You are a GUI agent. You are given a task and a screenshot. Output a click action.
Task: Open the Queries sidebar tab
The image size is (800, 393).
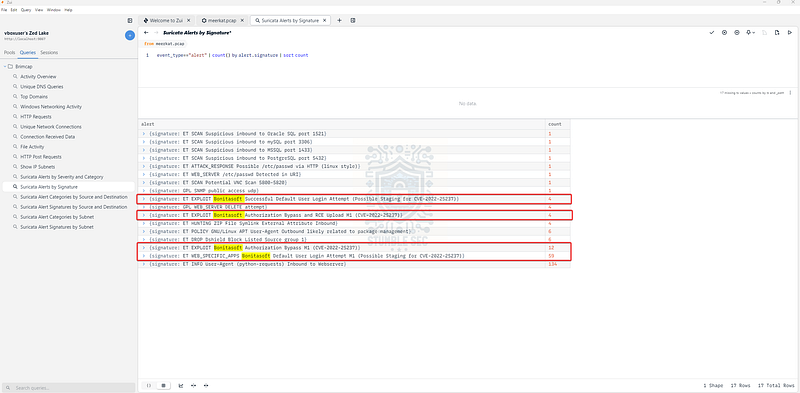coord(28,53)
